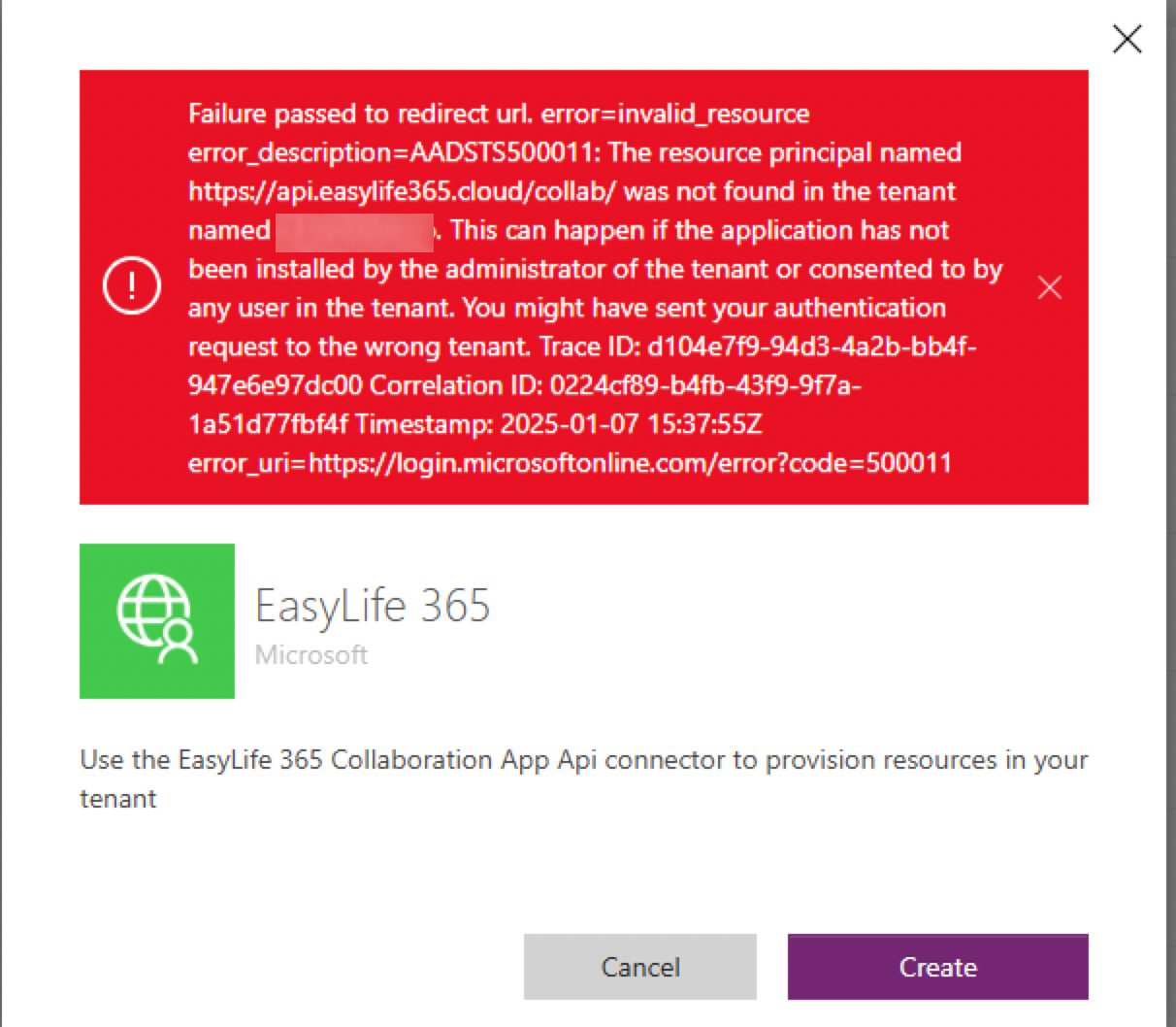Click the white X inside the red alert area
The width and height of the screenshot is (1176, 1027).
click(x=1049, y=286)
